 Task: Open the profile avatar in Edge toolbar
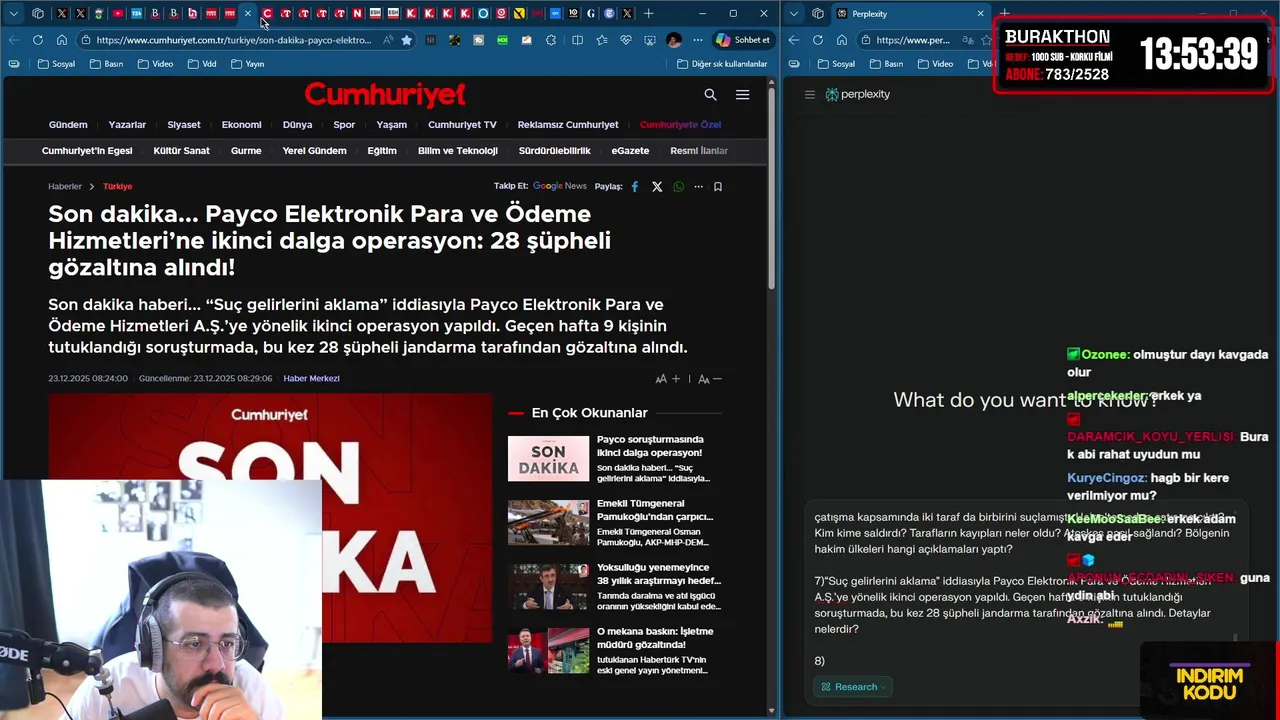tap(674, 40)
